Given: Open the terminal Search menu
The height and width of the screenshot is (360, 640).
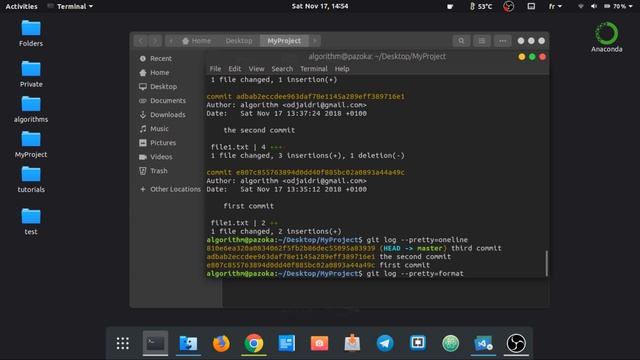Looking at the screenshot, I should [x=282, y=69].
